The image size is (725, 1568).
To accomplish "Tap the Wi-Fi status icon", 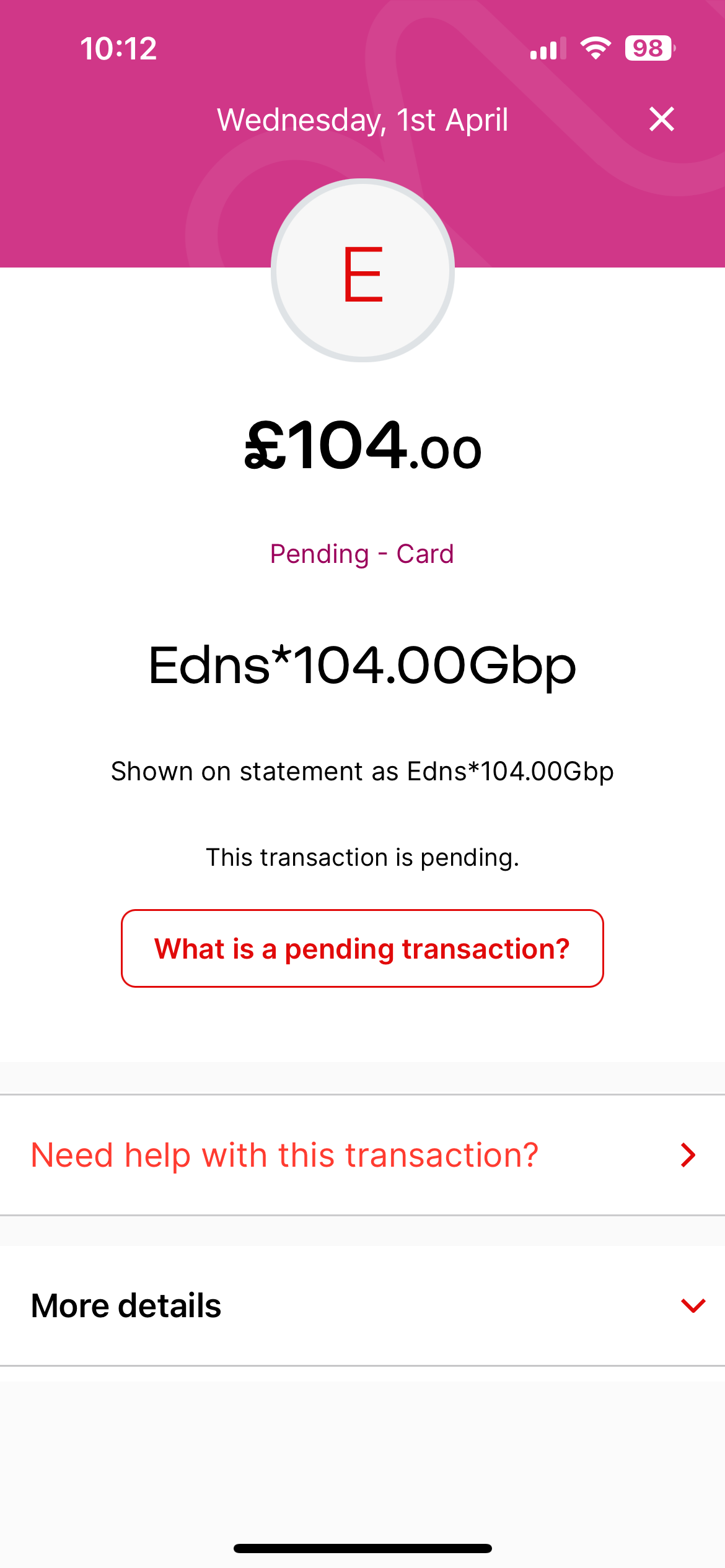I will click(595, 48).
